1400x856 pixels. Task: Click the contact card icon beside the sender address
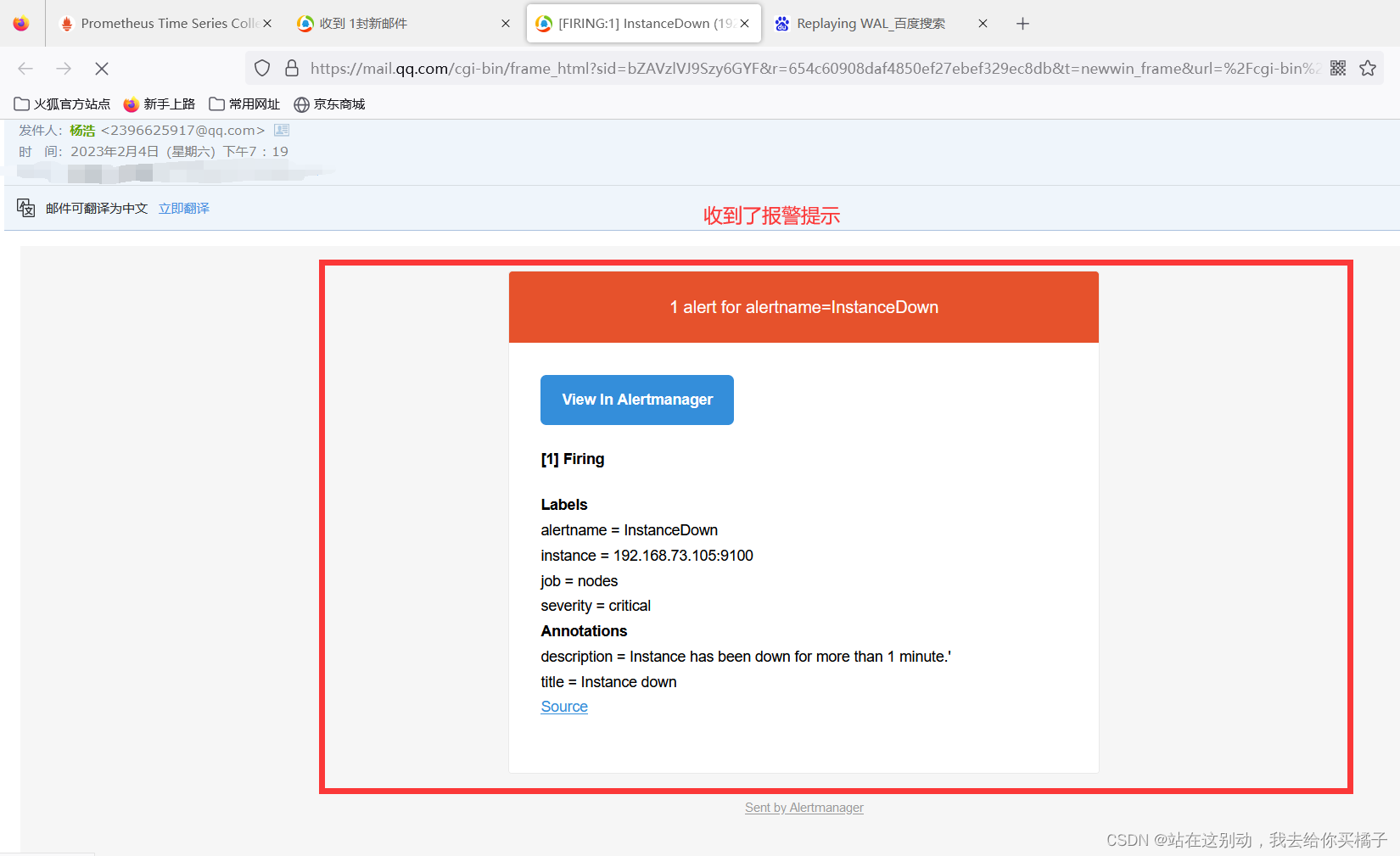pos(281,130)
